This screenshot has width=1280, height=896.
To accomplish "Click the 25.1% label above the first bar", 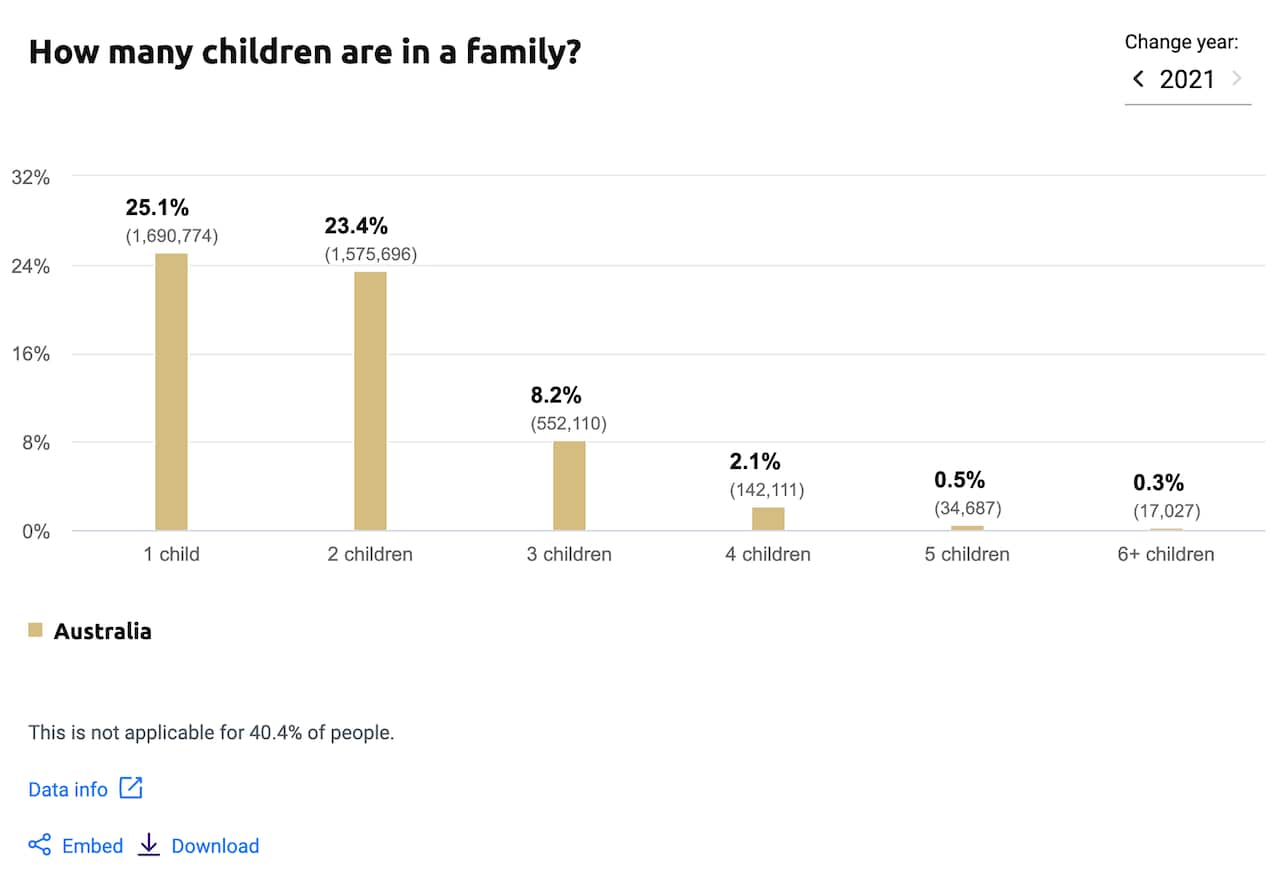I will pos(158,207).
